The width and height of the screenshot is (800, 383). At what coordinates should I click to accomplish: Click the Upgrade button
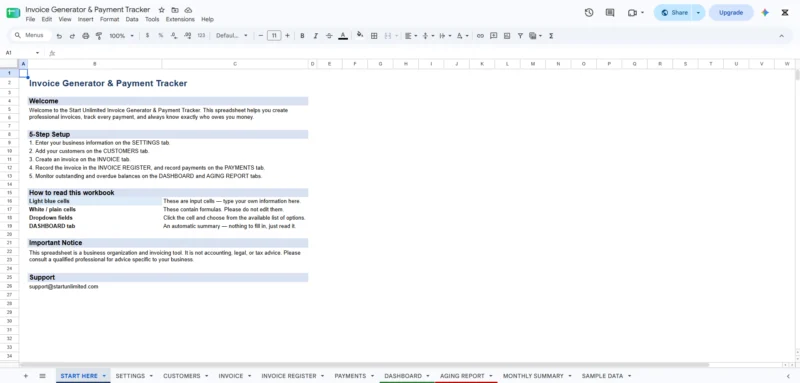(731, 13)
